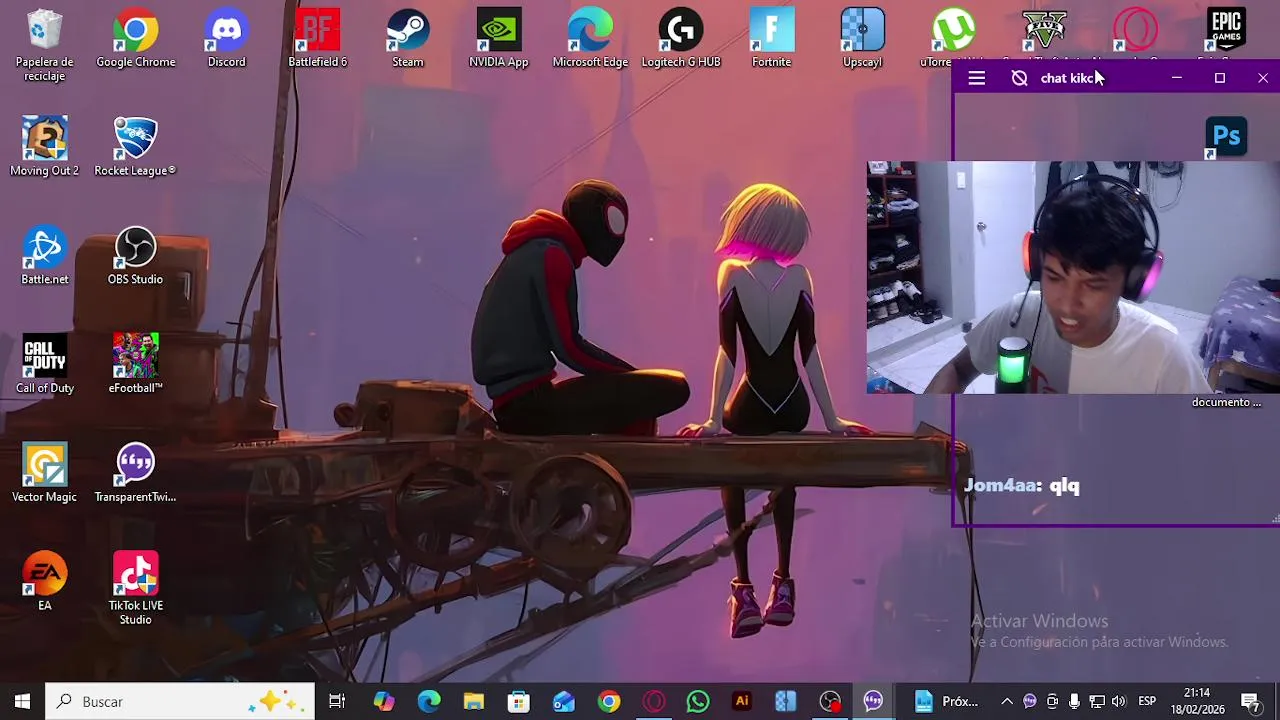This screenshot has height=720, width=1280.
Task: Select the Steam desktop shortcut
Action: click(408, 40)
